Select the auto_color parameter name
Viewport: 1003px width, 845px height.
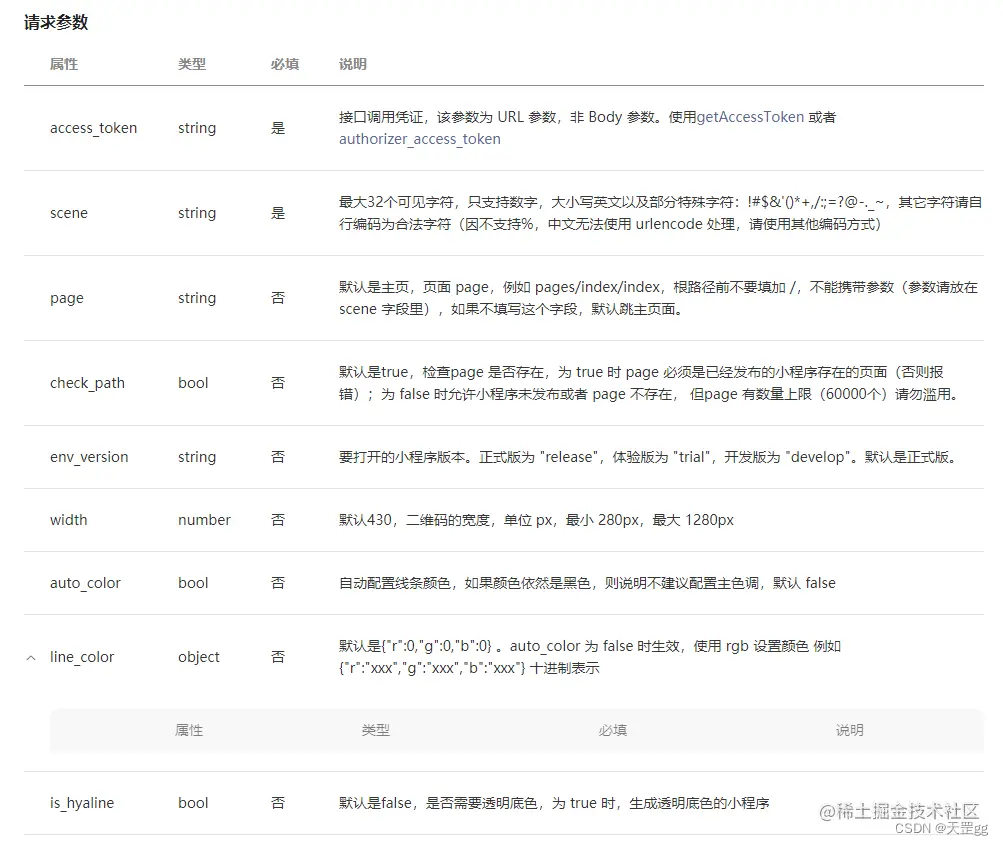[x=85, y=583]
